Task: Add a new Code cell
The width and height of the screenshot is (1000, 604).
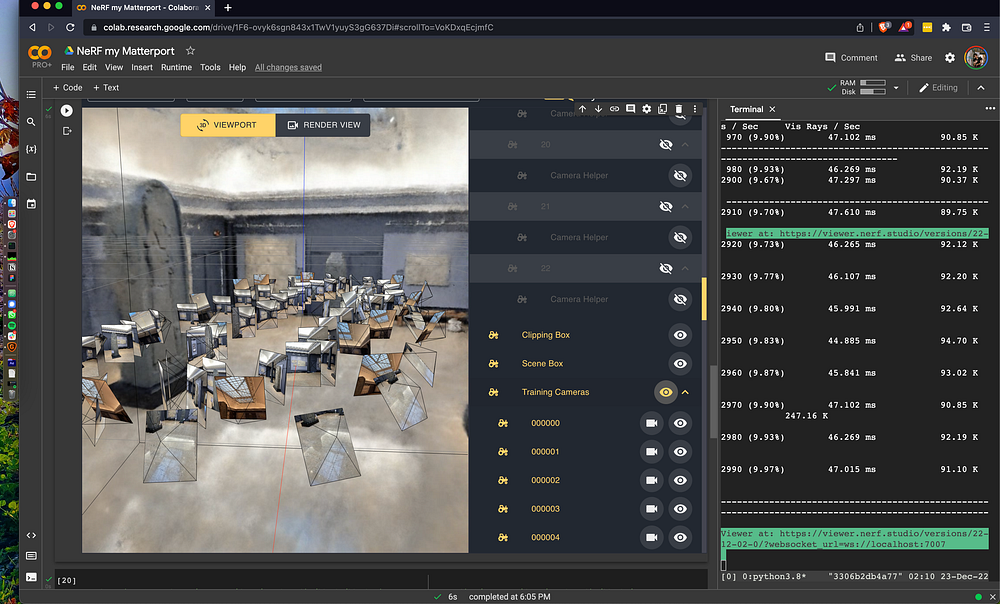Action: click(x=68, y=88)
